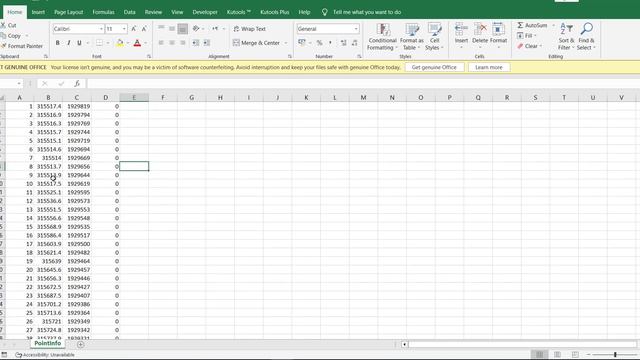Toggle Bold formatting
Image resolution: width=640 pixels, height=360 pixels.
point(58,43)
